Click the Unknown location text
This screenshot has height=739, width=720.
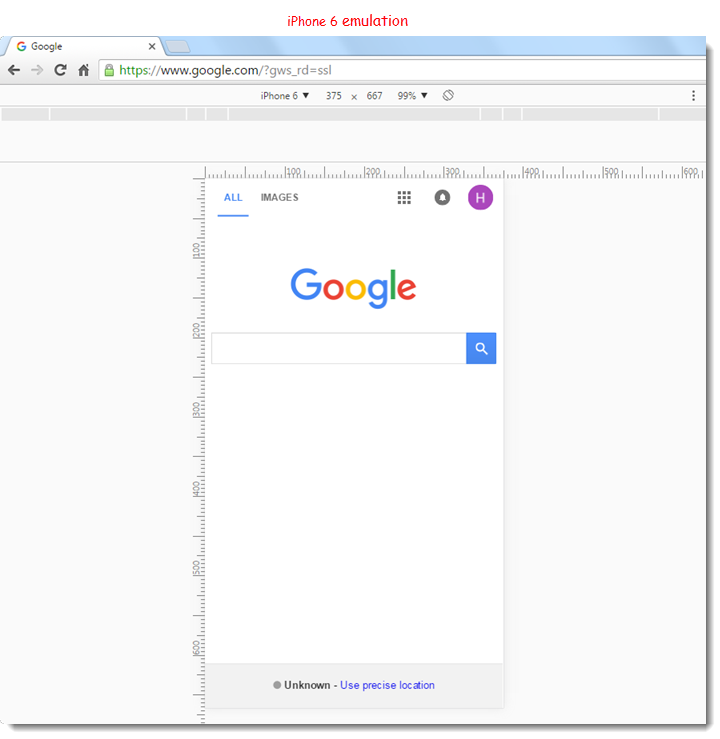tap(307, 685)
